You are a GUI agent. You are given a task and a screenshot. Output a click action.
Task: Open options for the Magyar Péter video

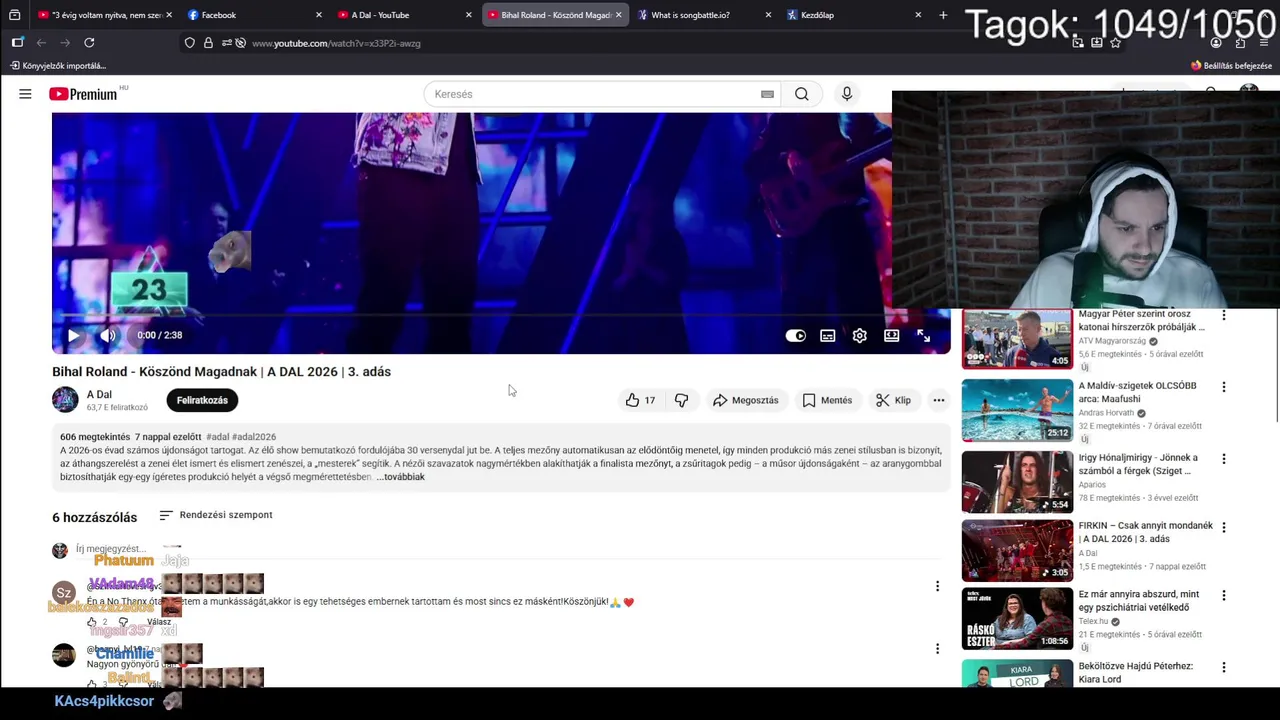click(x=1223, y=315)
